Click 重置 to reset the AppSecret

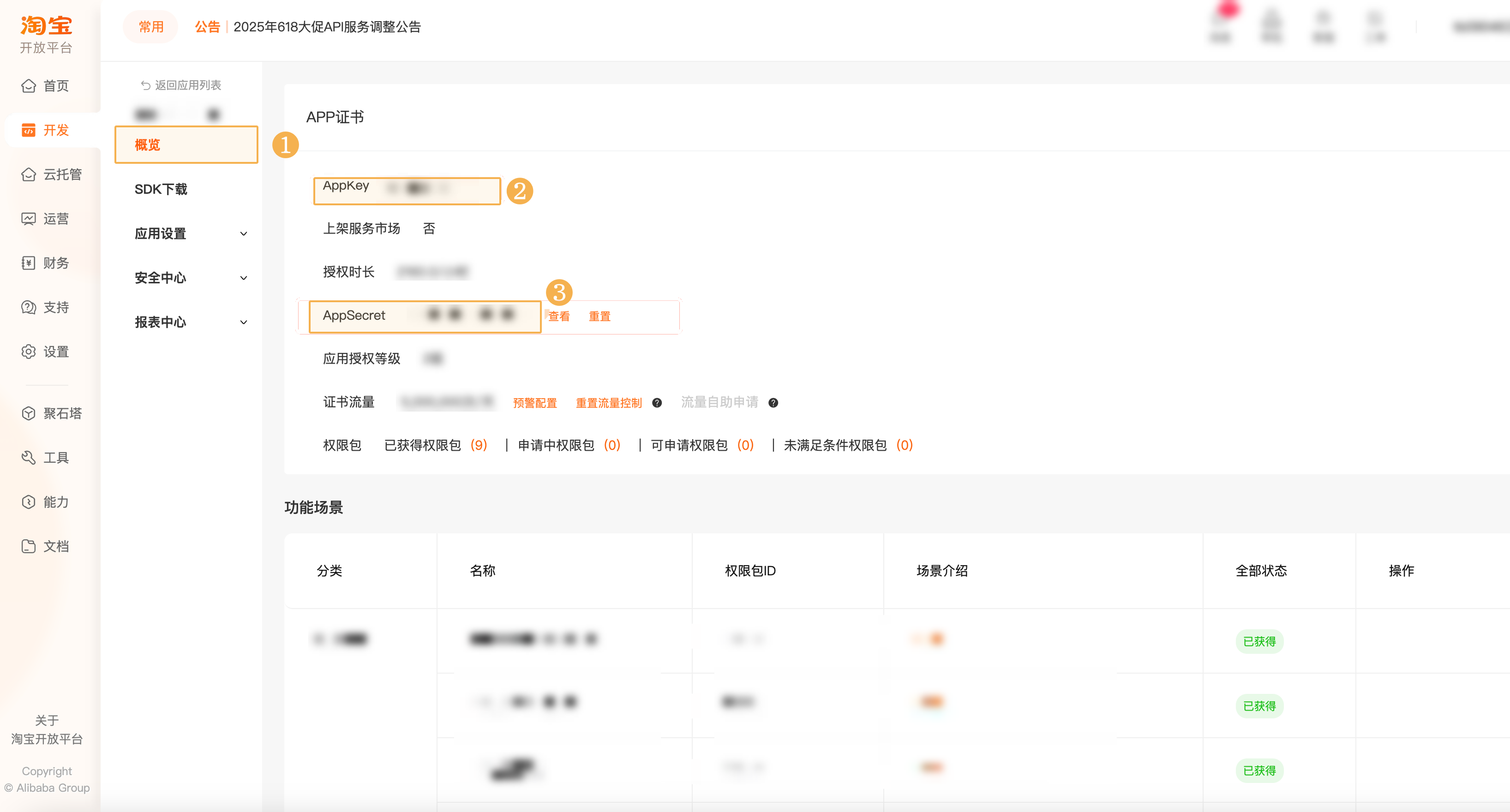[599, 316]
